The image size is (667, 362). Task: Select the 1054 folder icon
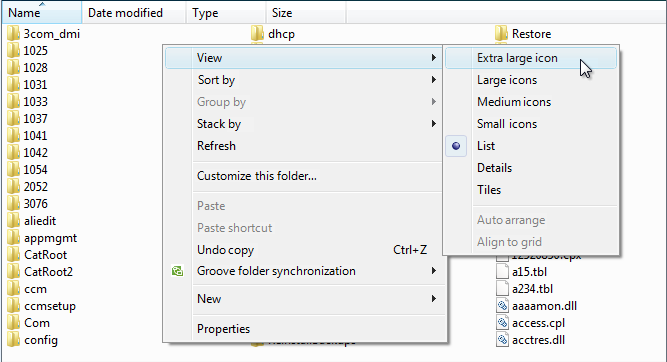(x=13, y=170)
